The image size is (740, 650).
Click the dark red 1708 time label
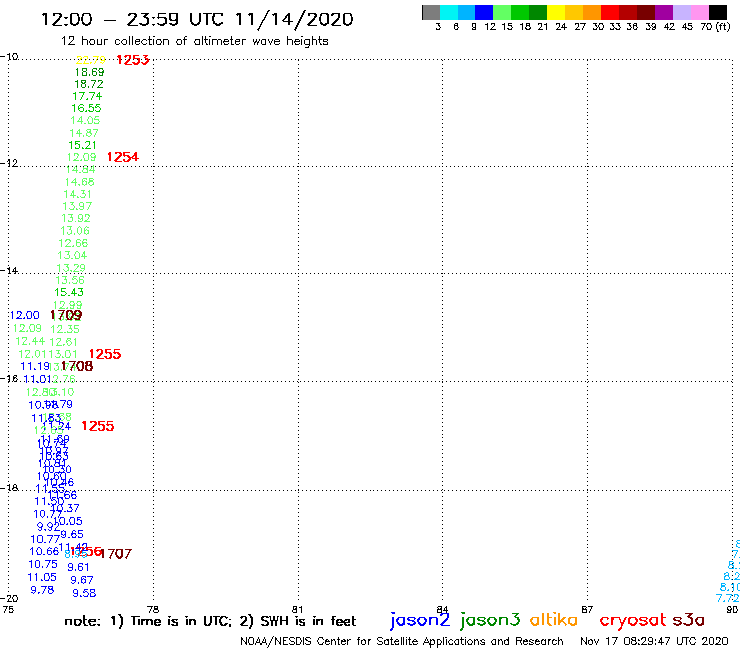point(77,366)
